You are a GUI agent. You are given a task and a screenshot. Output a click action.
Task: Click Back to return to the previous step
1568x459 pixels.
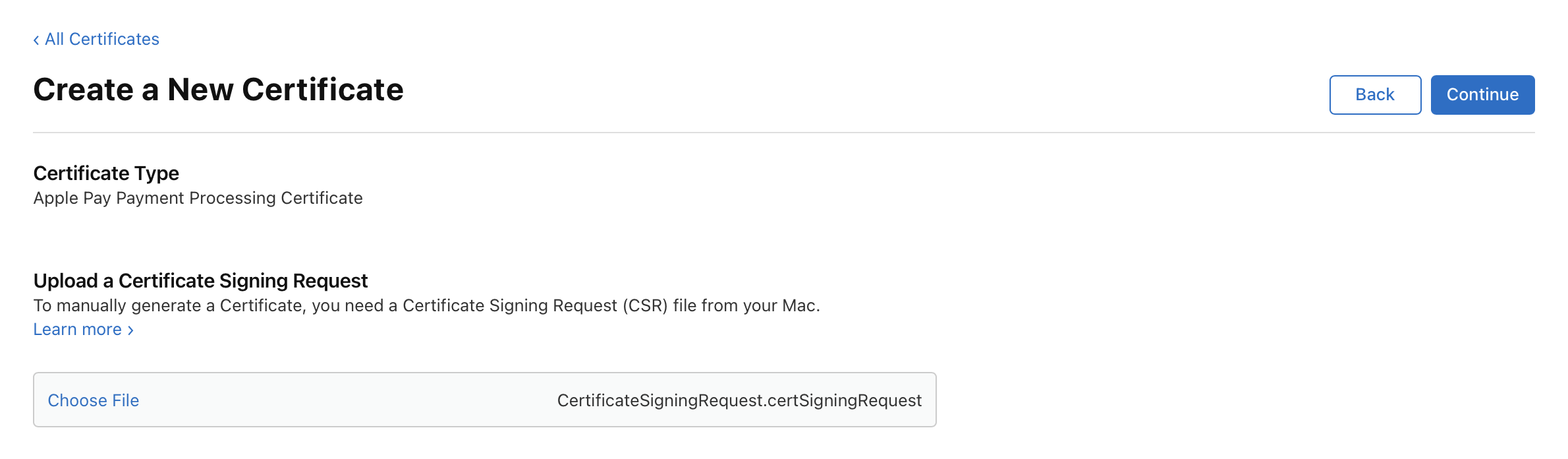tap(1375, 94)
